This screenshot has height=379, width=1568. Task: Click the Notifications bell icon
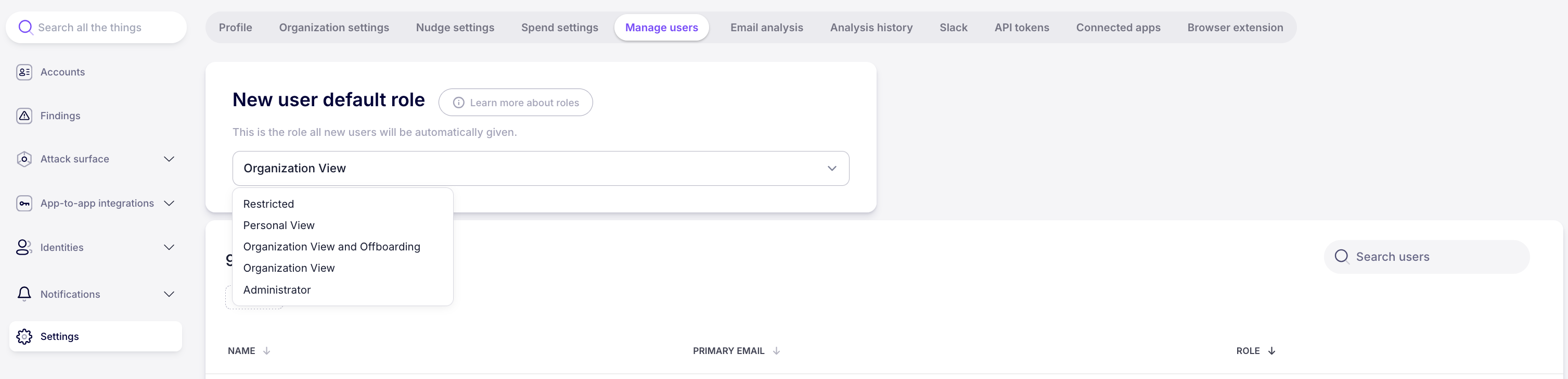(x=24, y=294)
